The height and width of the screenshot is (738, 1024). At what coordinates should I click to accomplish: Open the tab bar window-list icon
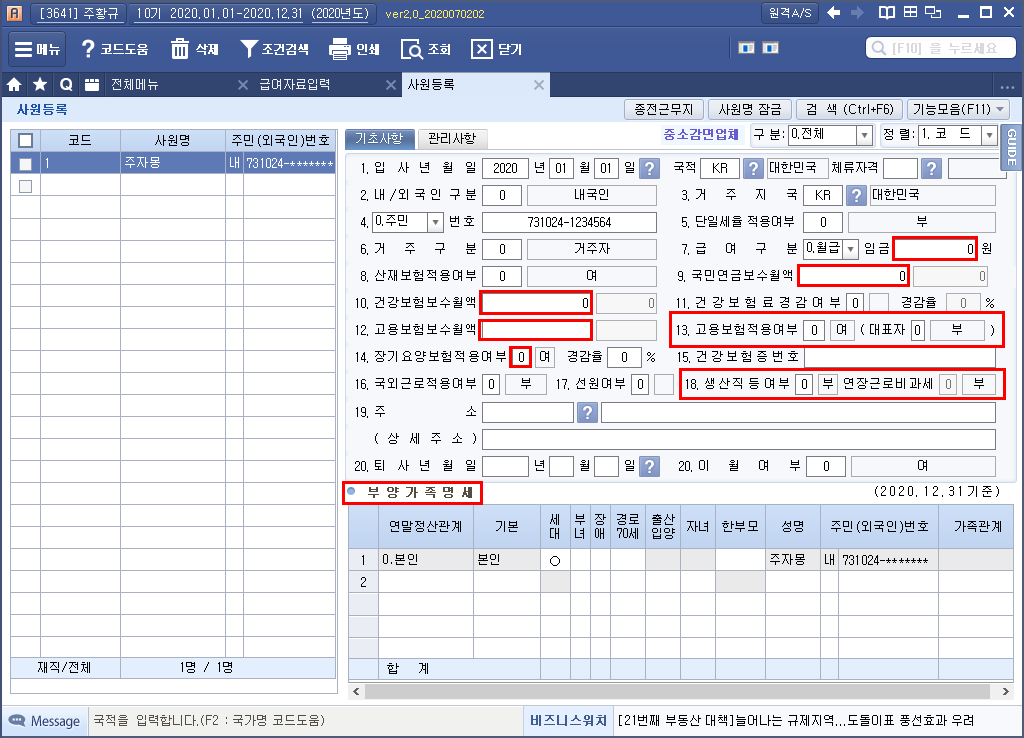coord(92,84)
